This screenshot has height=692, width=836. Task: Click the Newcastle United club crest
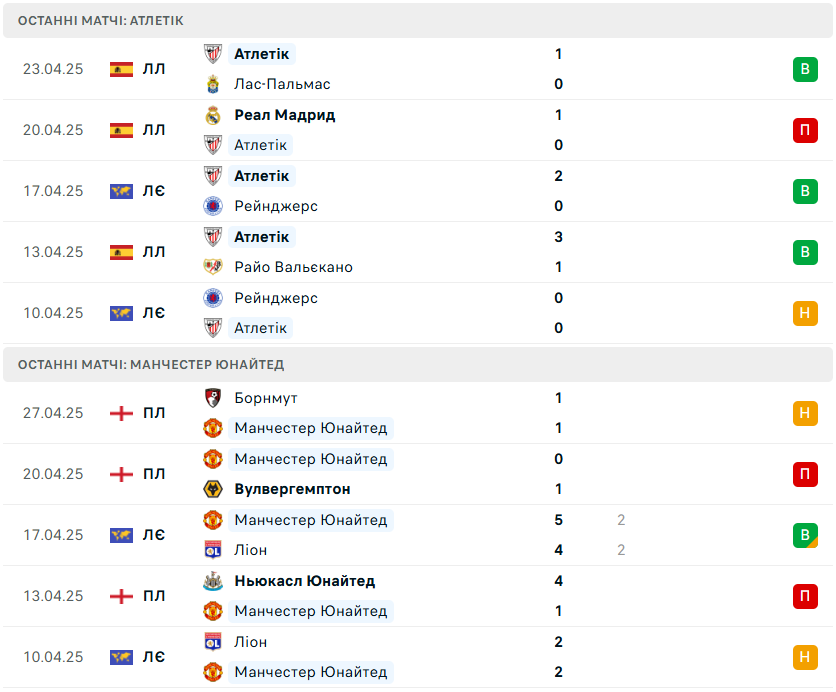pos(213,581)
